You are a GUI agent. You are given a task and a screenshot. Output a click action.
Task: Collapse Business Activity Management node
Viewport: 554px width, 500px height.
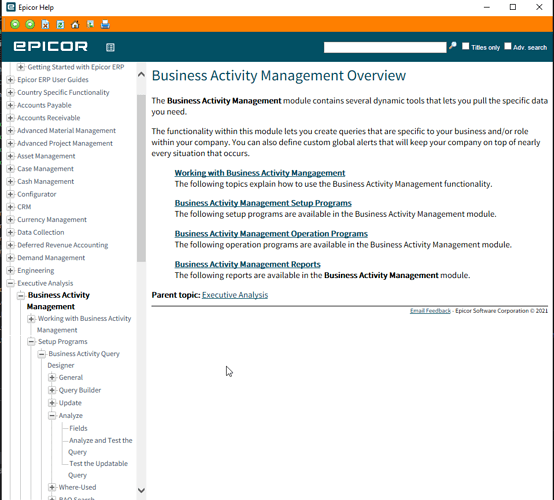(21, 295)
